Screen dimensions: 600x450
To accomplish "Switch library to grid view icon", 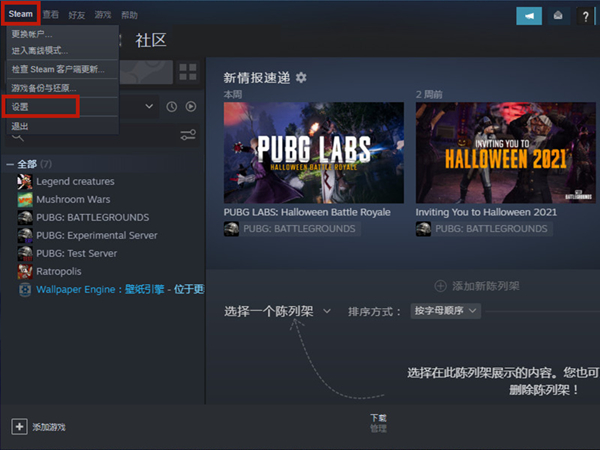I will point(188,72).
